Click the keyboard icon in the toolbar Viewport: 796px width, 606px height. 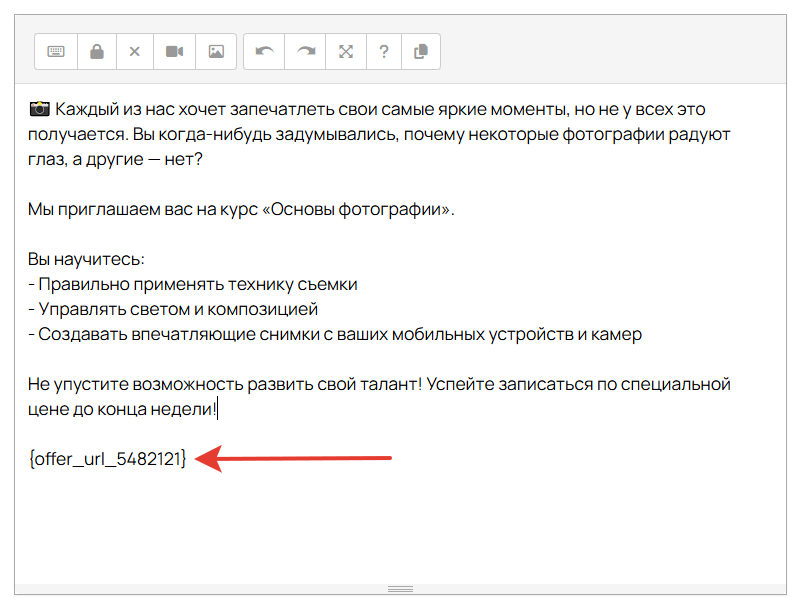coord(56,51)
